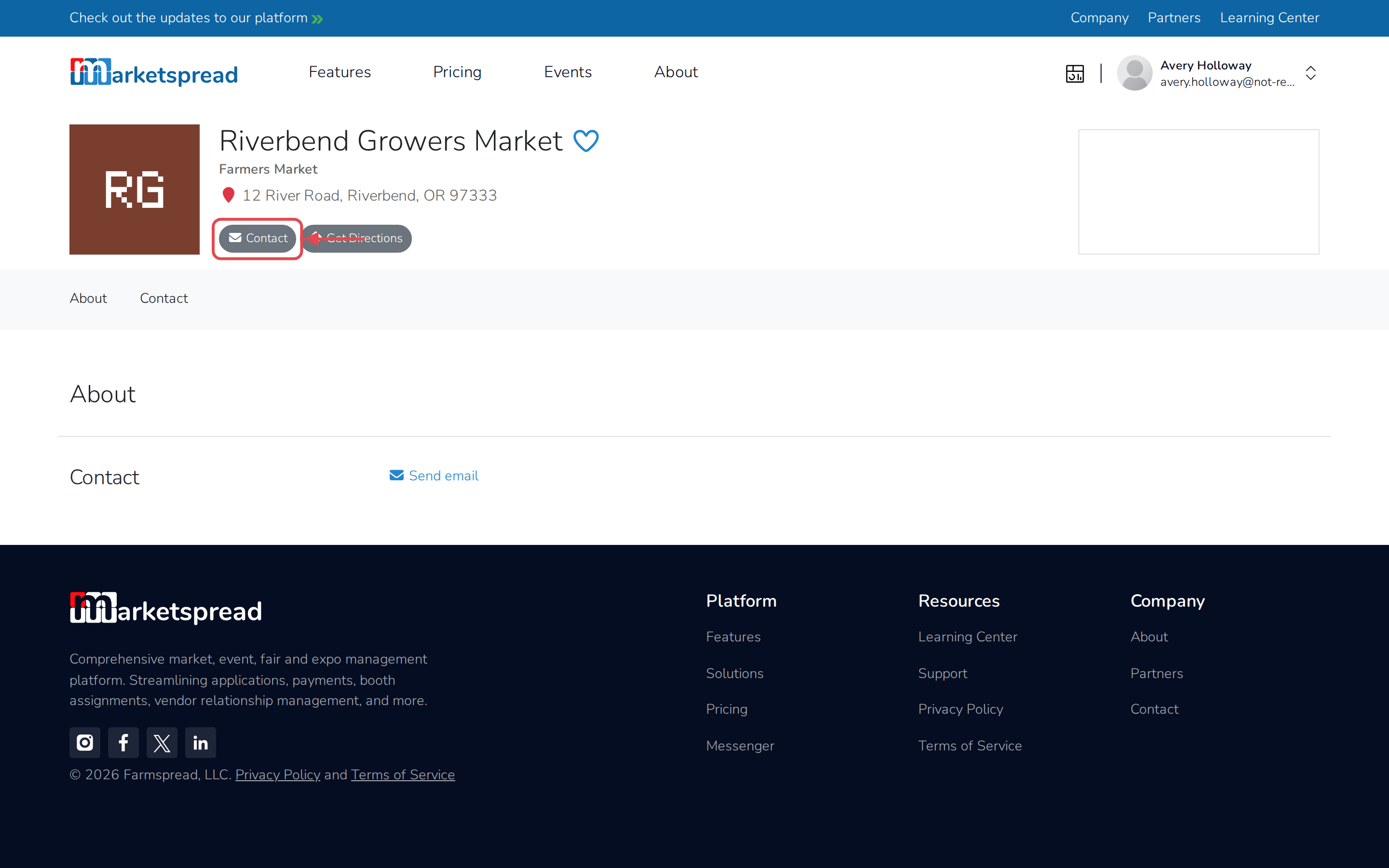The height and width of the screenshot is (868, 1389).
Task: Click the address '12 River Road, Riverbend, OR 97333'
Action: click(x=369, y=195)
